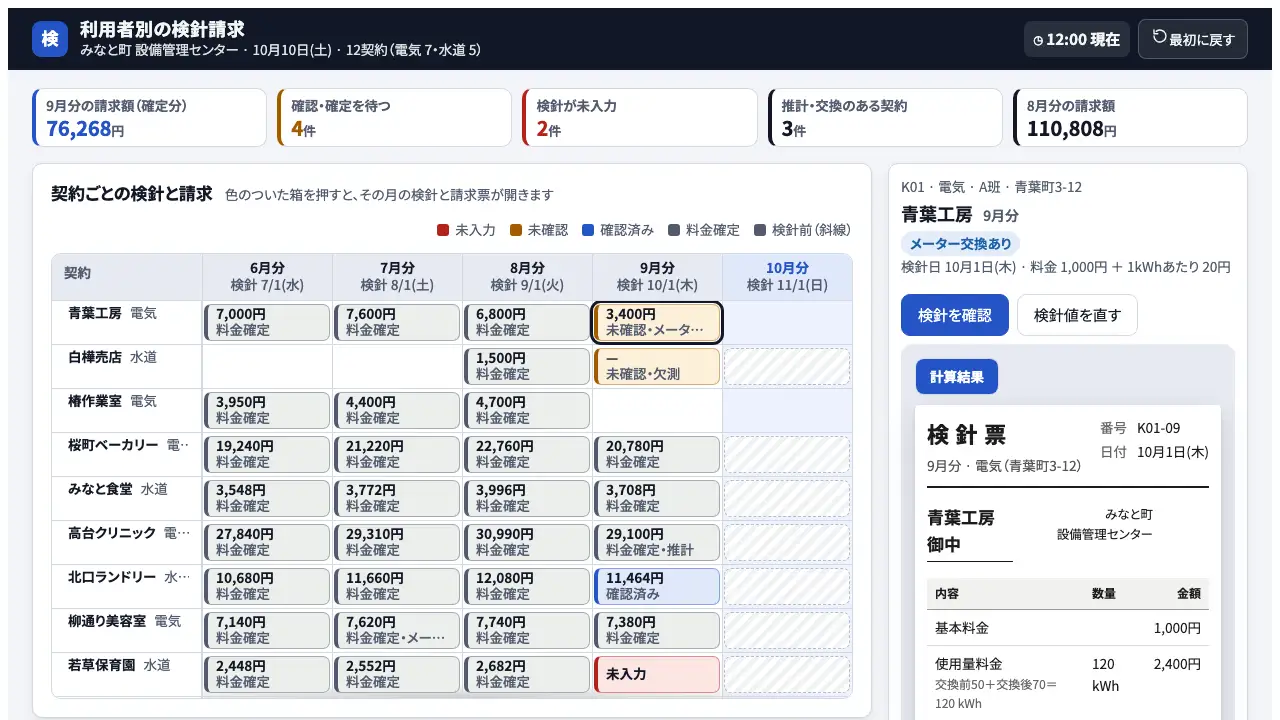
Task: Confirm the reading with 検針を確認
Action: pos(955,315)
